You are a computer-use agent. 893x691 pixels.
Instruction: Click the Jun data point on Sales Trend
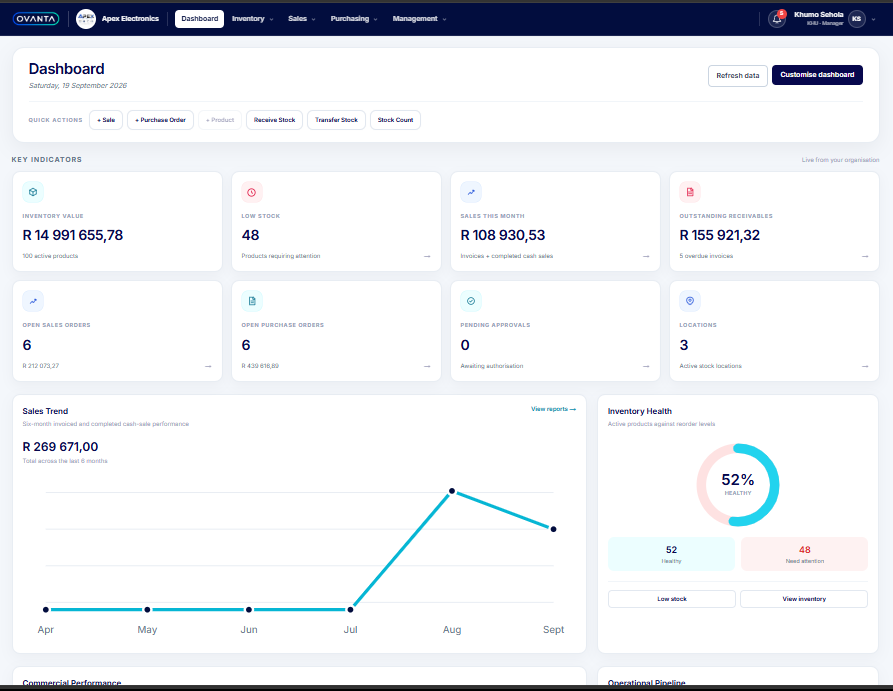click(249, 610)
